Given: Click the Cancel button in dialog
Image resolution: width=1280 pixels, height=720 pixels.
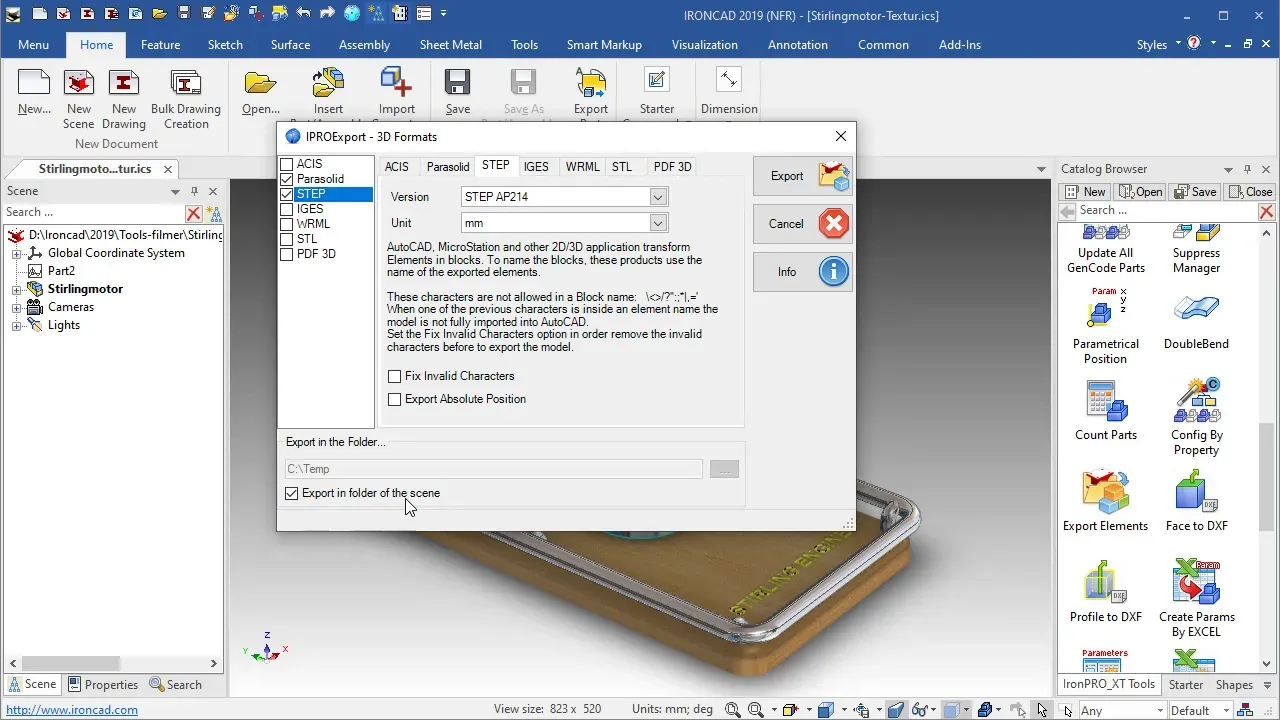Looking at the screenshot, I should 803,224.
